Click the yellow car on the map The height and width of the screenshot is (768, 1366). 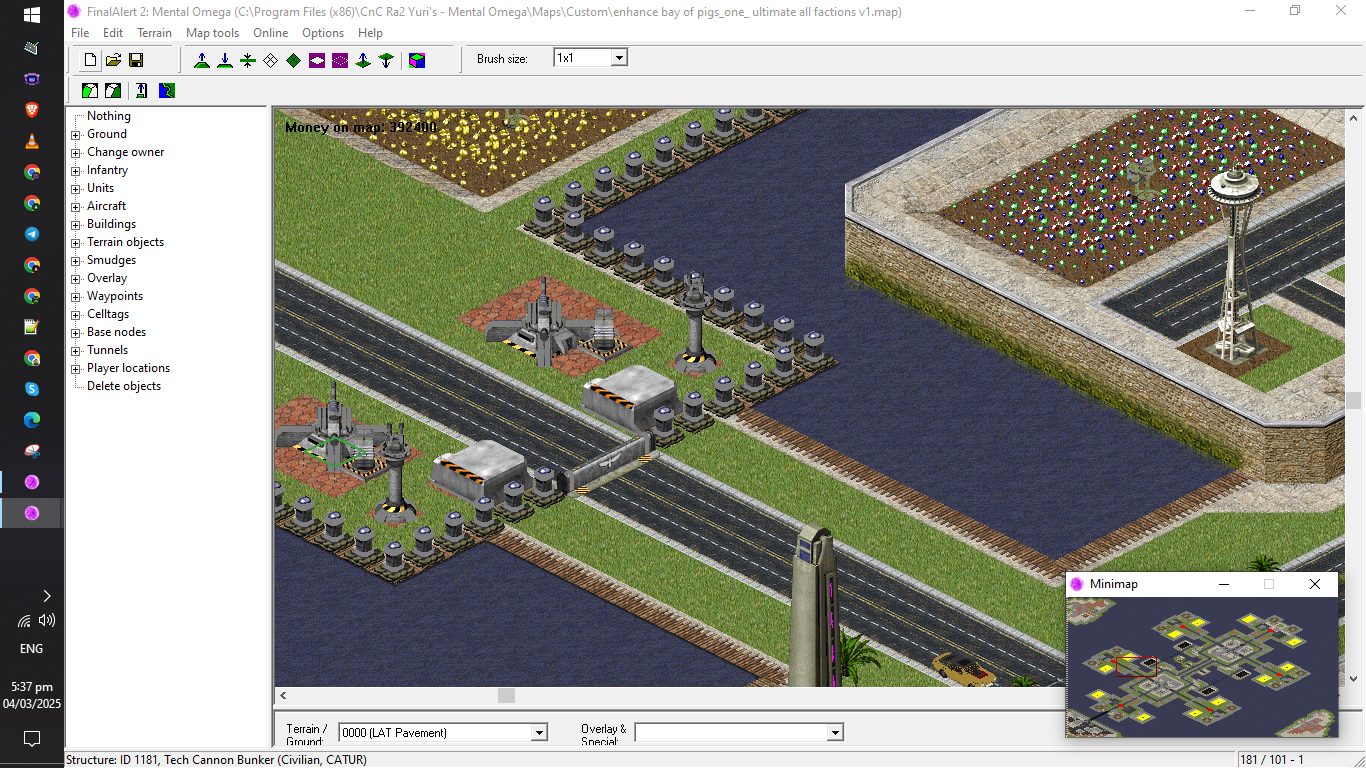(963, 668)
